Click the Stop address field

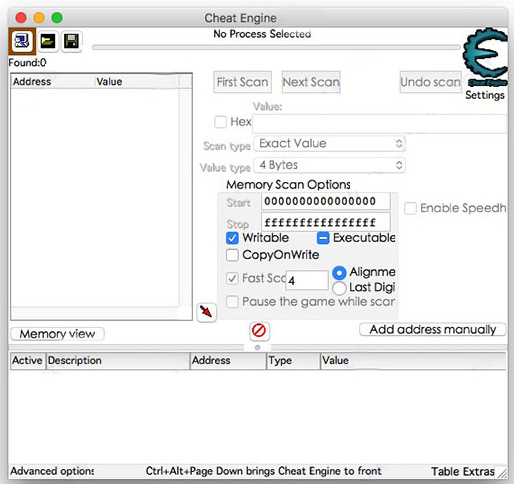click(326, 222)
